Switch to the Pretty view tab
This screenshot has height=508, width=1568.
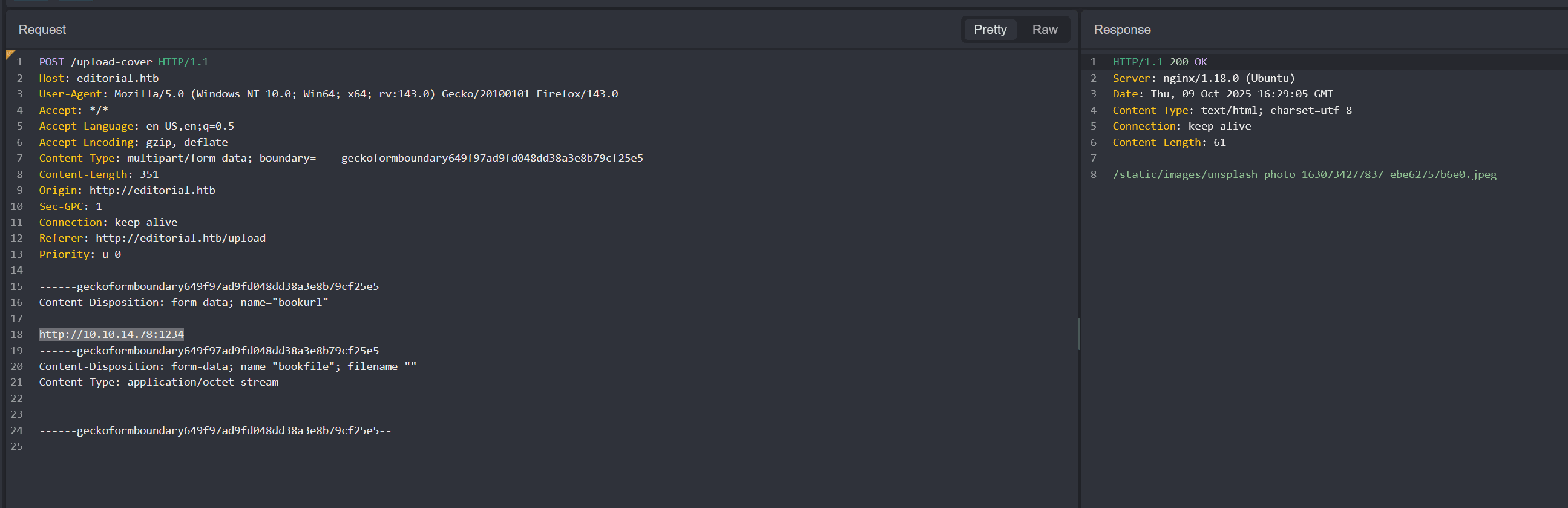click(x=989, y=30)
